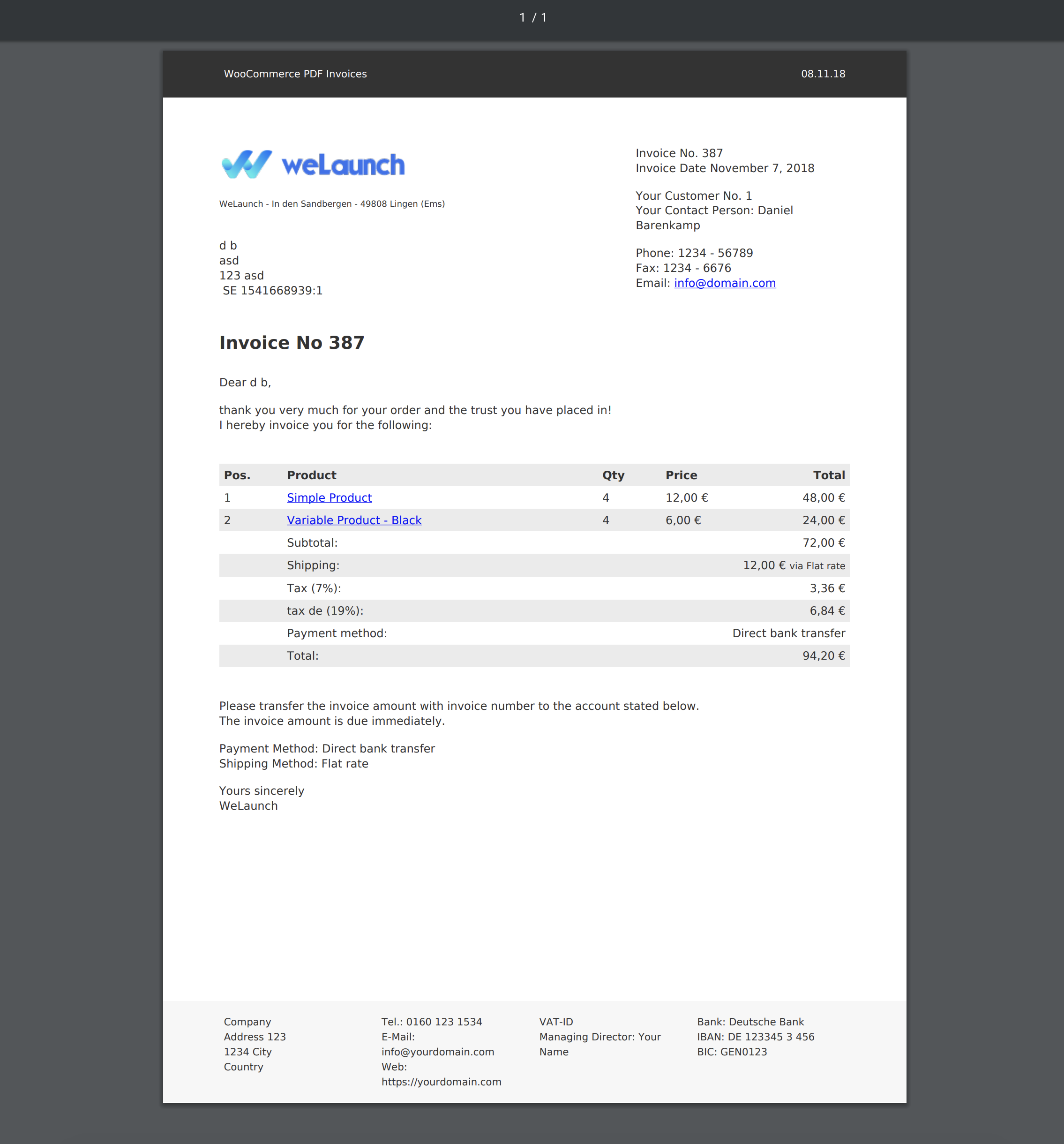Image resolution: width=1064 pixels, height=1144 pixels.
Task: Open the Variable Product - Black link
Action: (x=354, y=520)
